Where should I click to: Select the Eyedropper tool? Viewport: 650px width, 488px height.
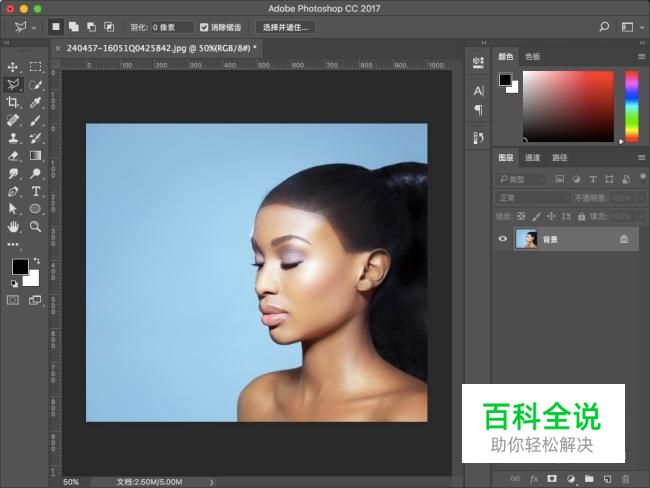pos(35,102)
